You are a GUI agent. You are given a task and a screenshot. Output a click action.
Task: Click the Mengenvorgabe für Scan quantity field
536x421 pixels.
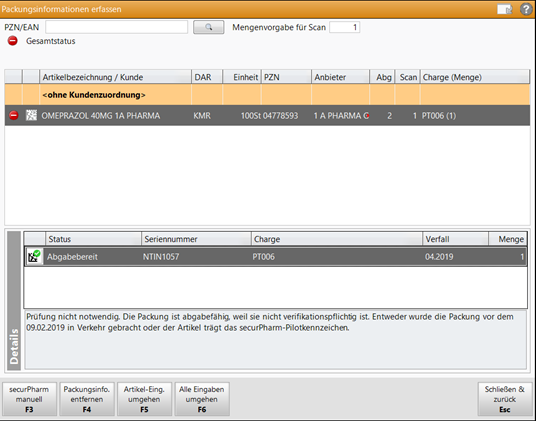click(345, 27)
